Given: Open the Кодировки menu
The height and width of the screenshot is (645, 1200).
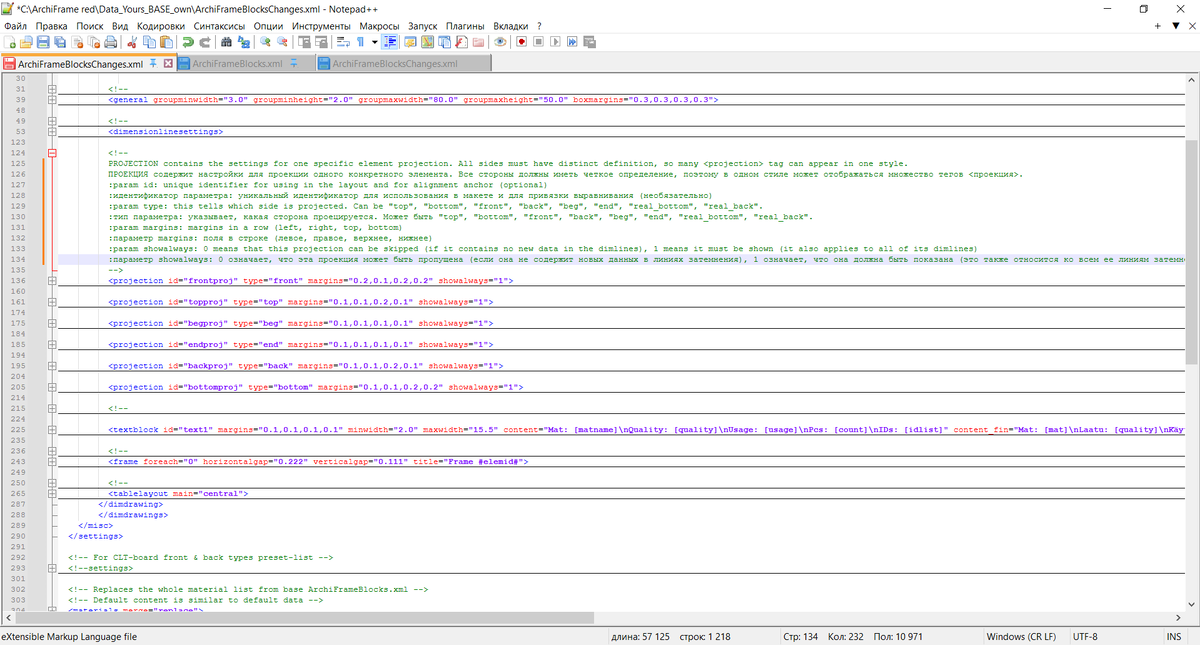Looking at the screenshot, I should click(161, 25).
